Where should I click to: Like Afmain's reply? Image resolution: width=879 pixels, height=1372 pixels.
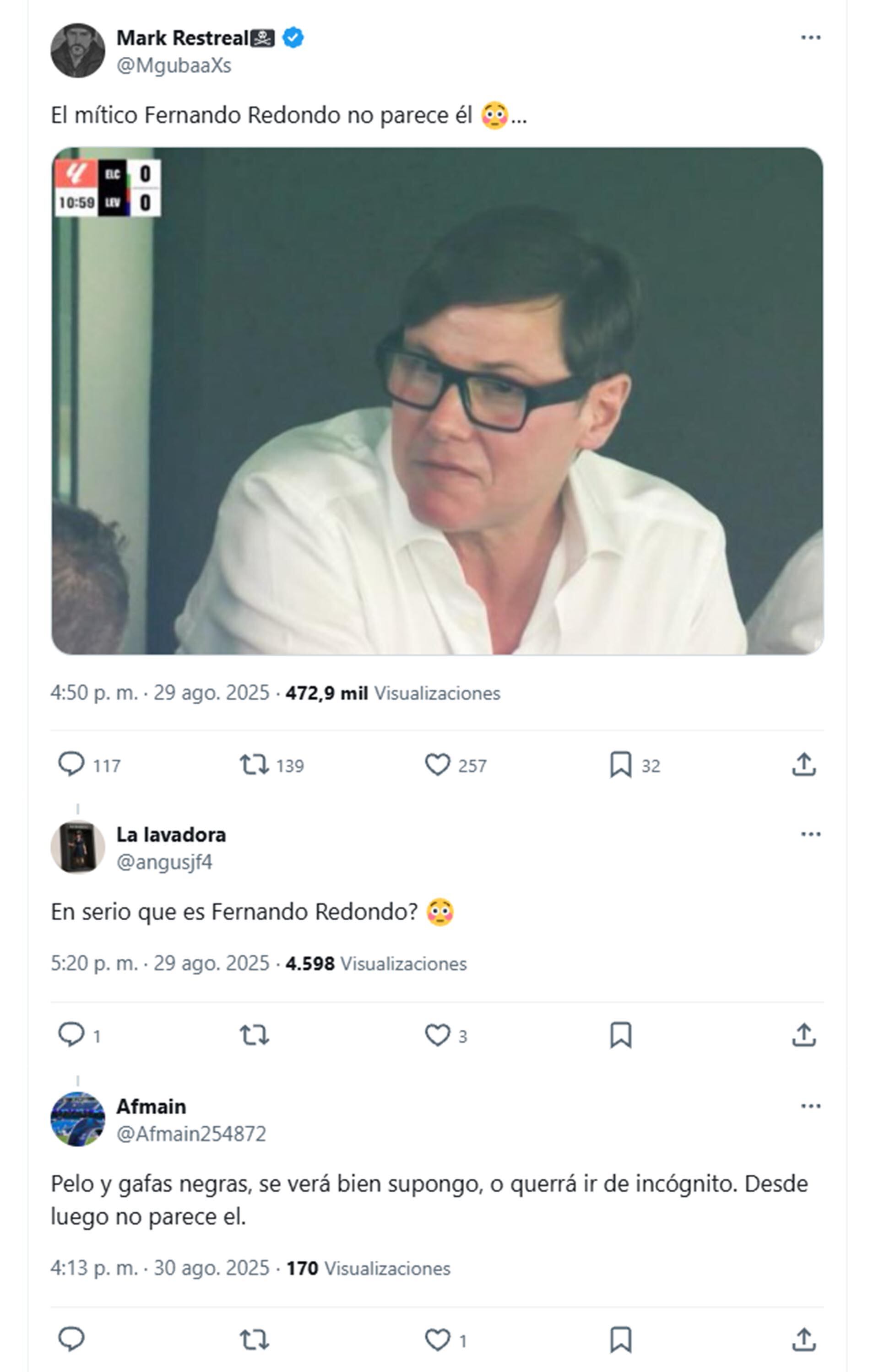(437, 1340)
